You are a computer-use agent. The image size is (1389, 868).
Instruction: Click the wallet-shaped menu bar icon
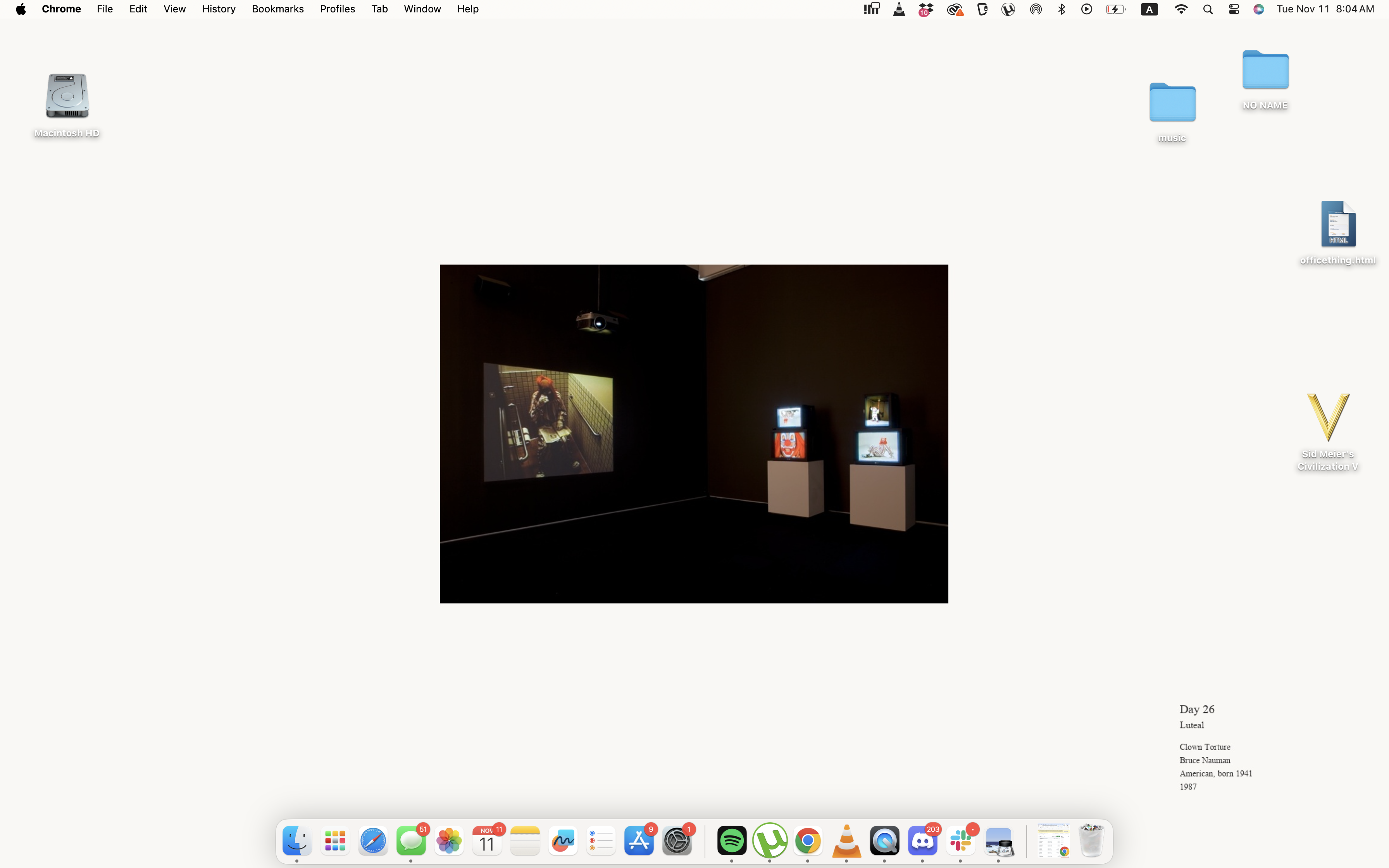point(982,9)
